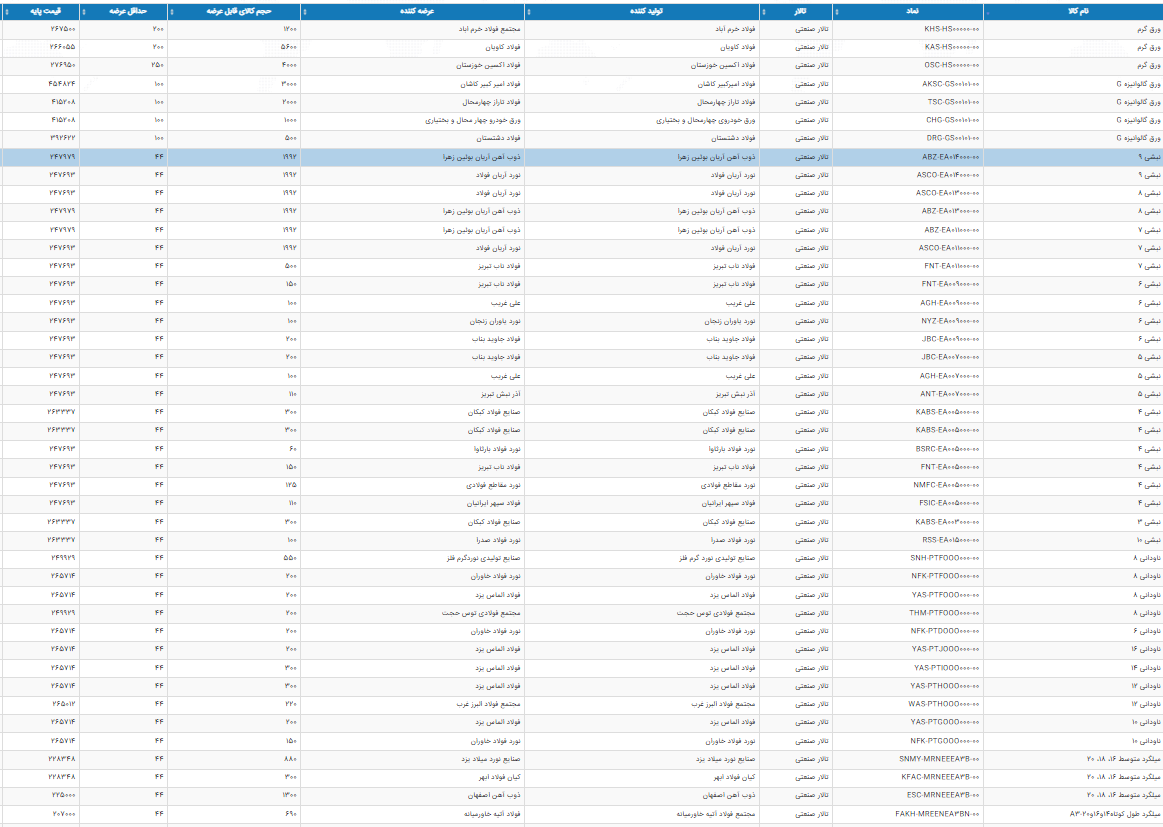Sort using the تولید کننده header arrow icon
Screen dimensions: 1163x827
[528, 12]
